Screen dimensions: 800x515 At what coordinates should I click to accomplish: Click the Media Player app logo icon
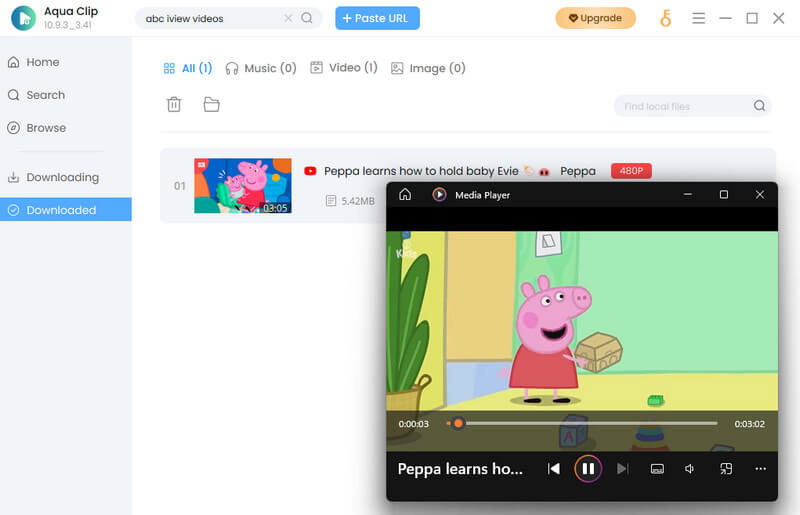pyautogui.click(x=439, y=194)
